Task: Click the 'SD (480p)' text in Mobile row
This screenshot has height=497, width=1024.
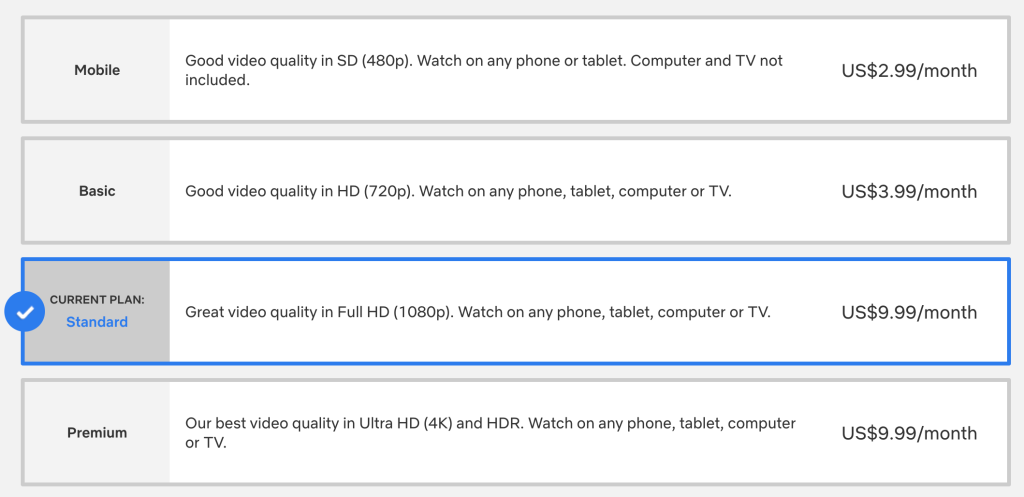Action: tap(376, 61)
